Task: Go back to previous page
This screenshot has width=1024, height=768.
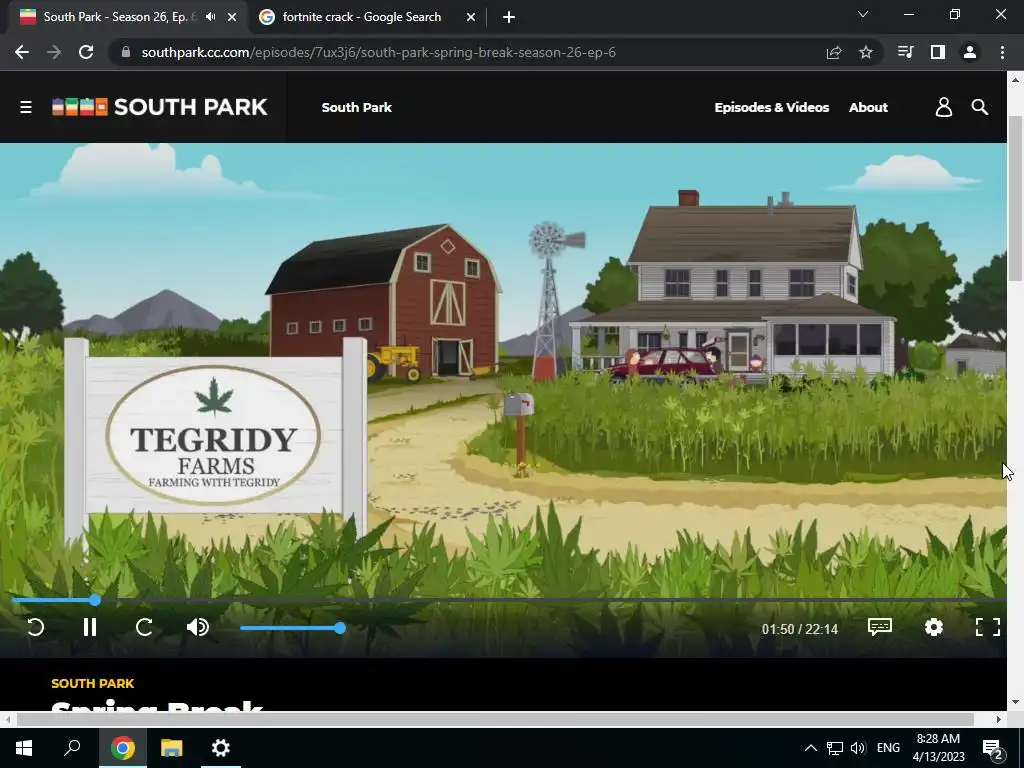Action: click(x=22, y=52)
